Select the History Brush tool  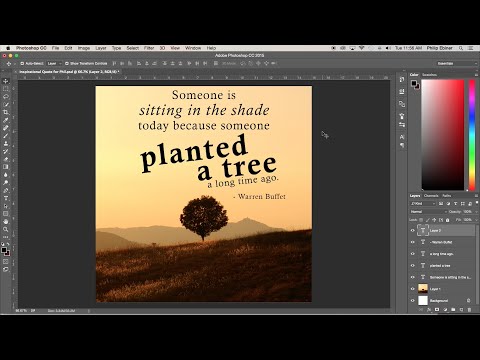(6, 151)
